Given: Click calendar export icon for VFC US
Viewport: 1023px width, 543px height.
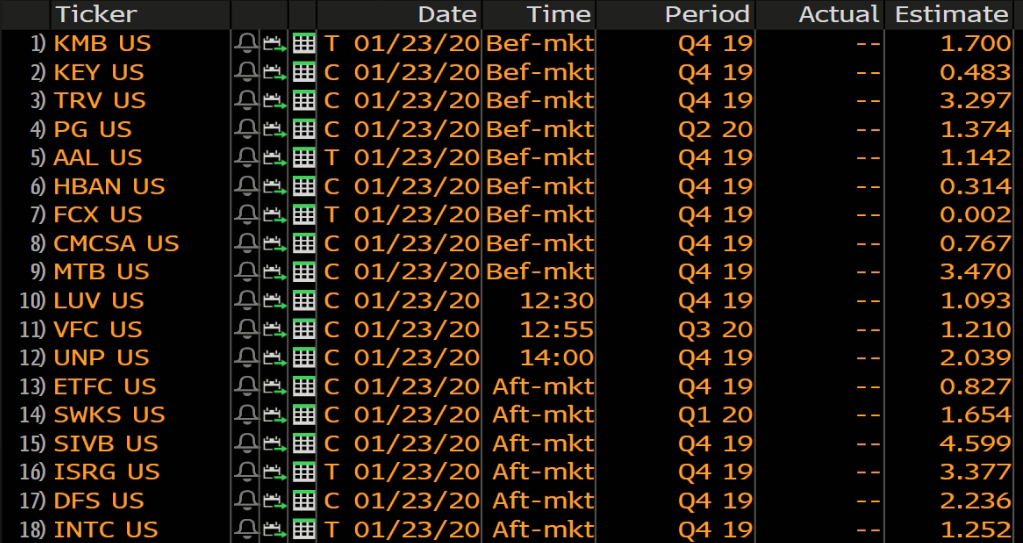Looking at the screenshot, I should (x=275, y=329).
